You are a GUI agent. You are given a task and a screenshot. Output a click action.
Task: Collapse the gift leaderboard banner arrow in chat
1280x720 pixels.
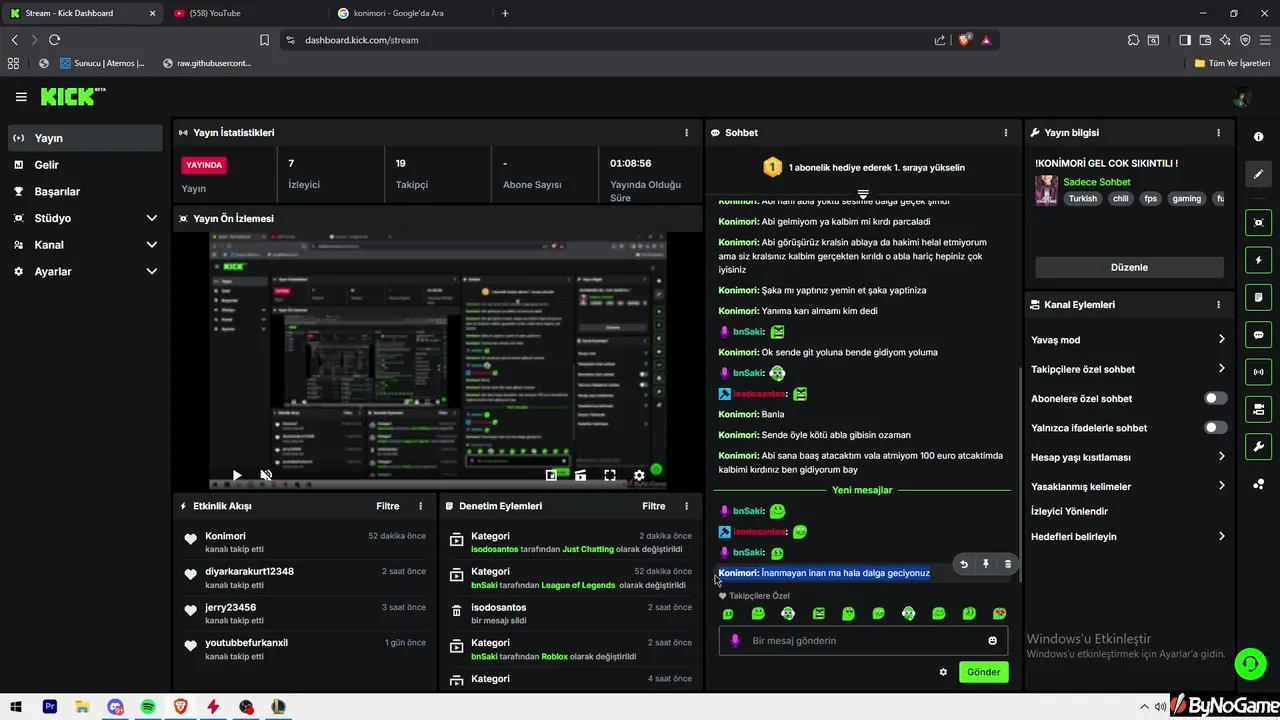(x=863, y=194)
